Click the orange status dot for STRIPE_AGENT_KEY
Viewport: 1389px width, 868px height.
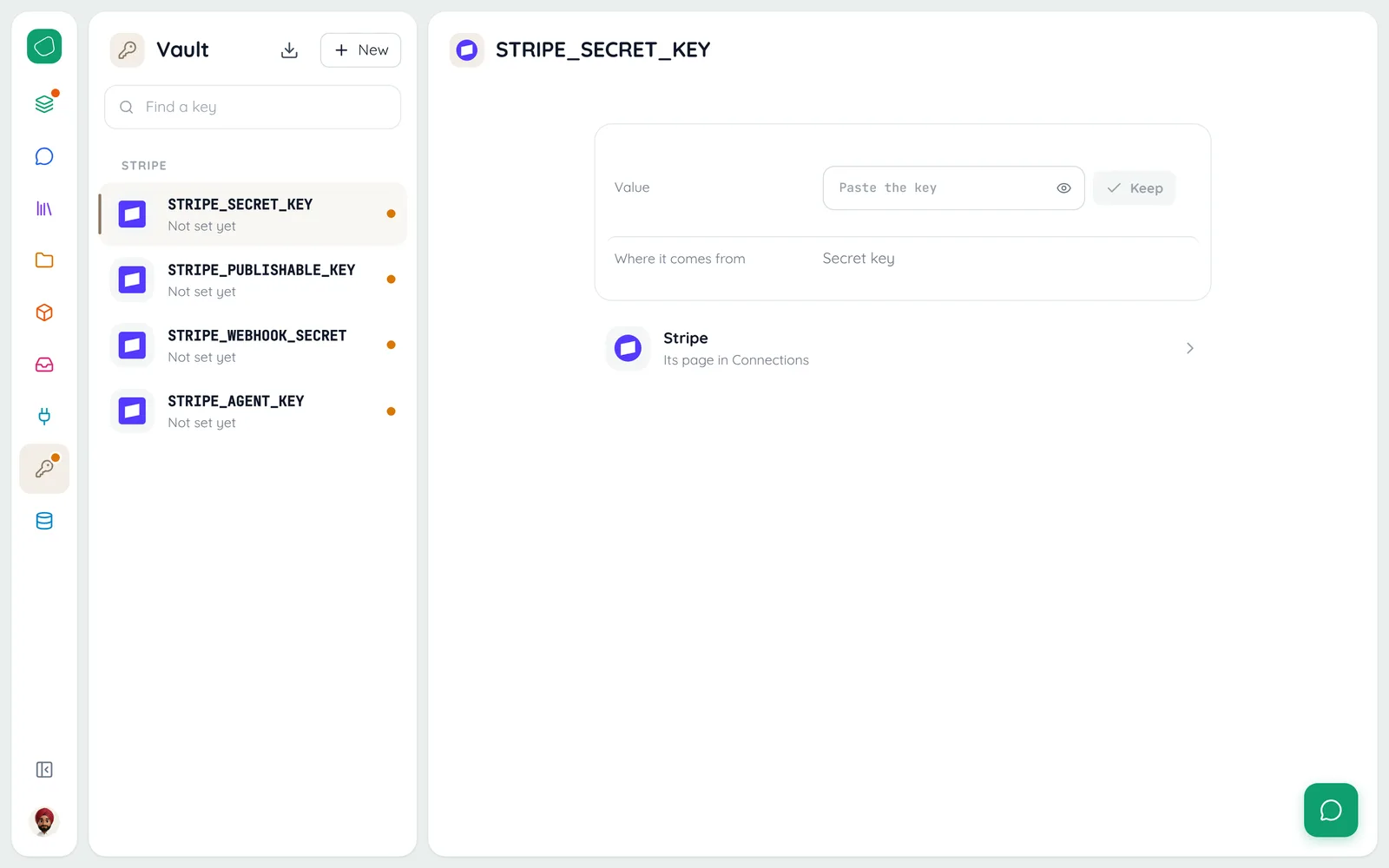[391, 411]
